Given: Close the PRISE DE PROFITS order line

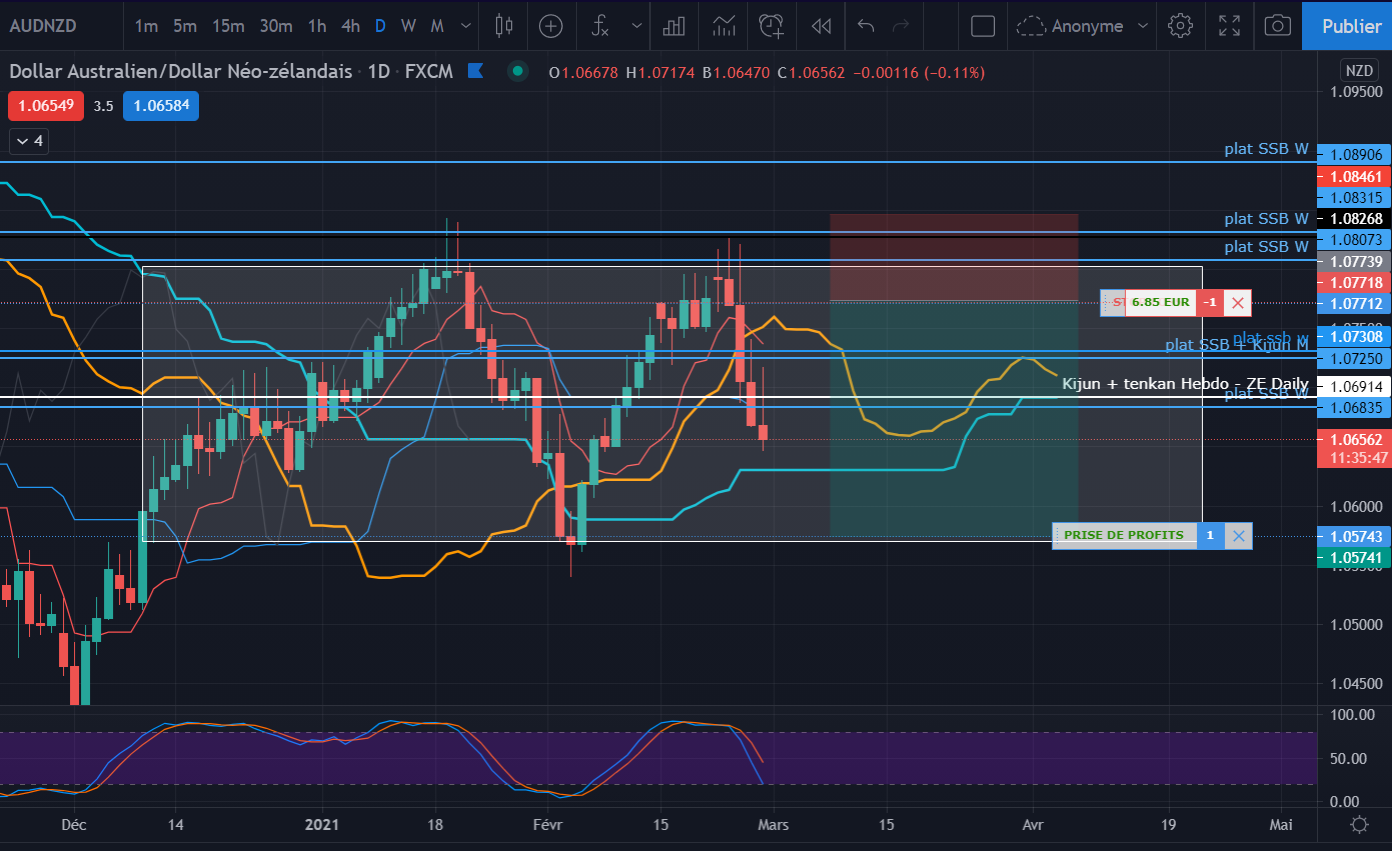Looking at the screenshot, I should (x=1238, y=536).
